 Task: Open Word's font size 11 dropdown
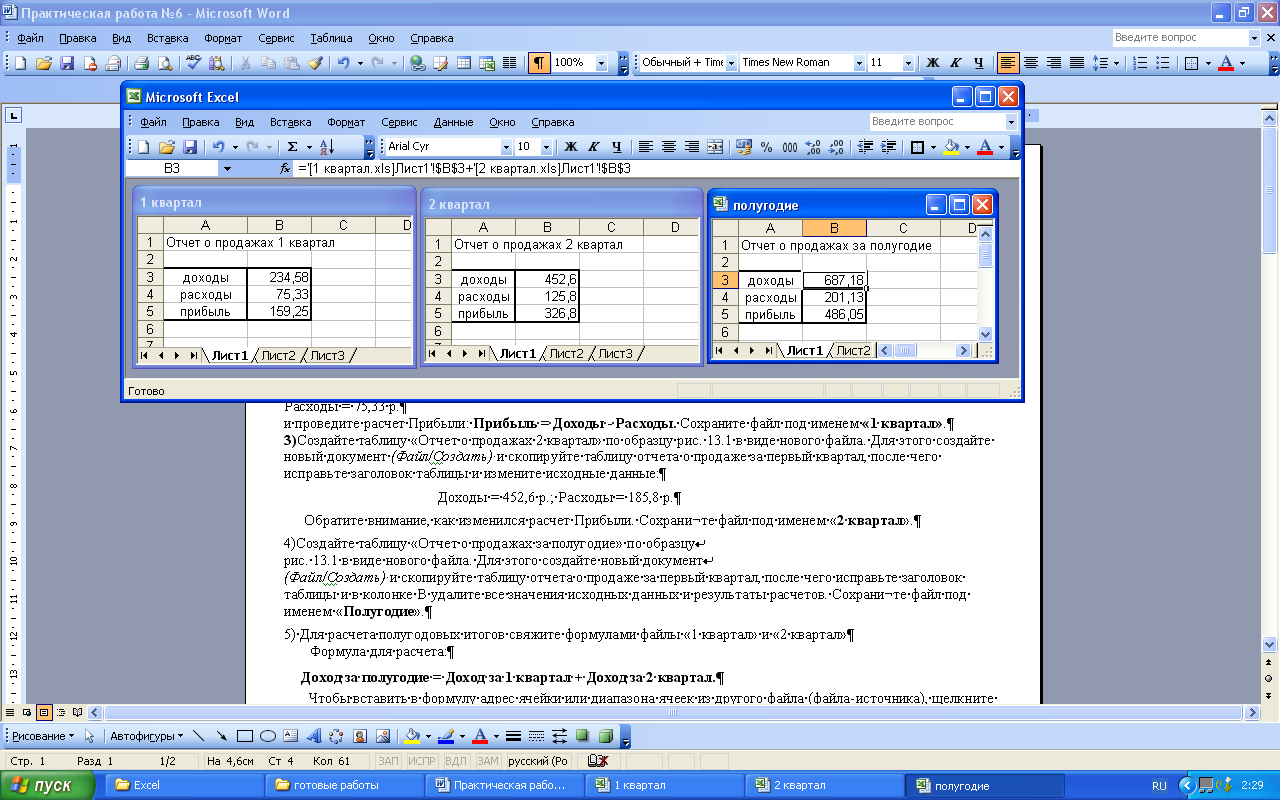point(906,62)
